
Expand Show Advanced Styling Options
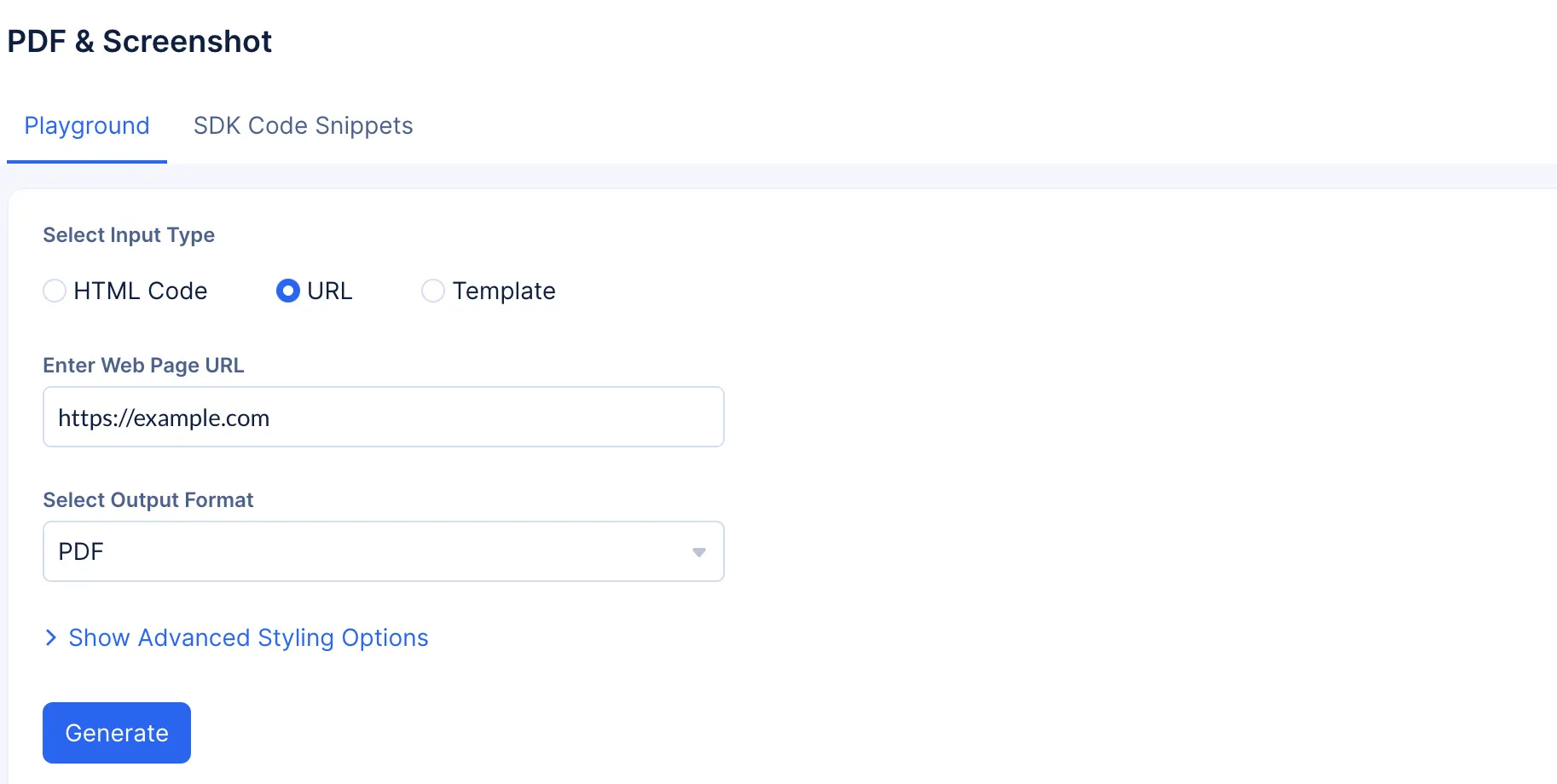pos(248,637)
